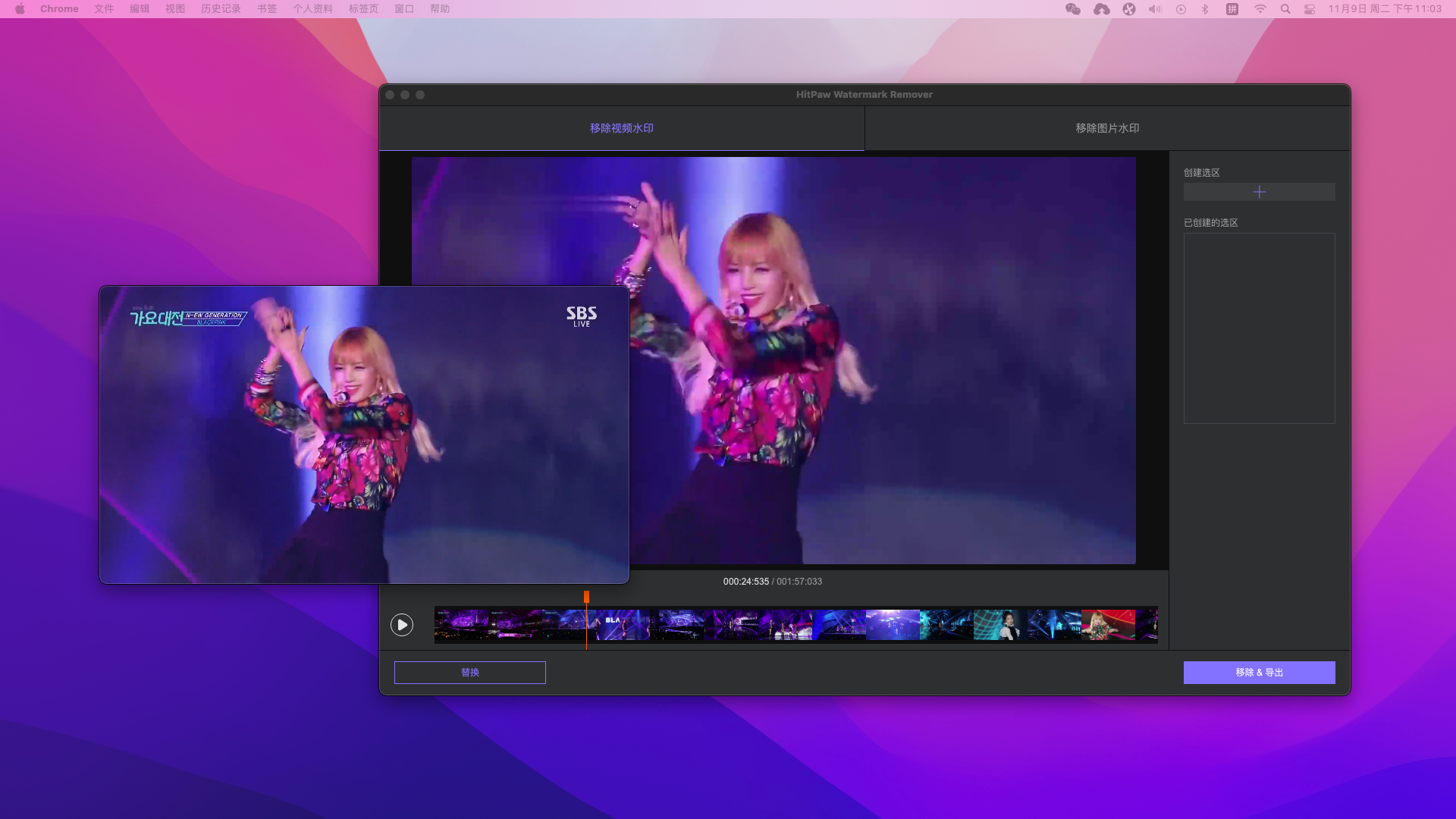The width and height of the screenshot is (1456, 819).
Task: Open the 历史记录 menu
Action: [x=221, y=9]
